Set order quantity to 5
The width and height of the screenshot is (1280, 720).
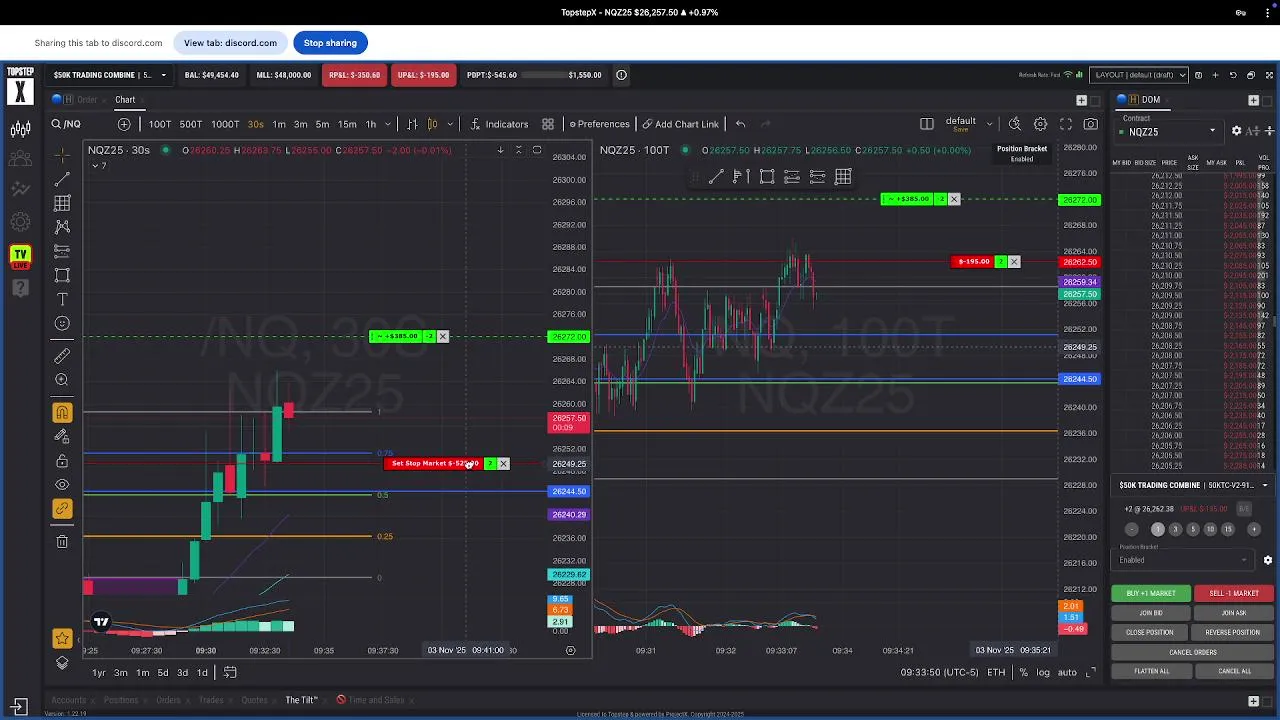(x=1193, y=529)
